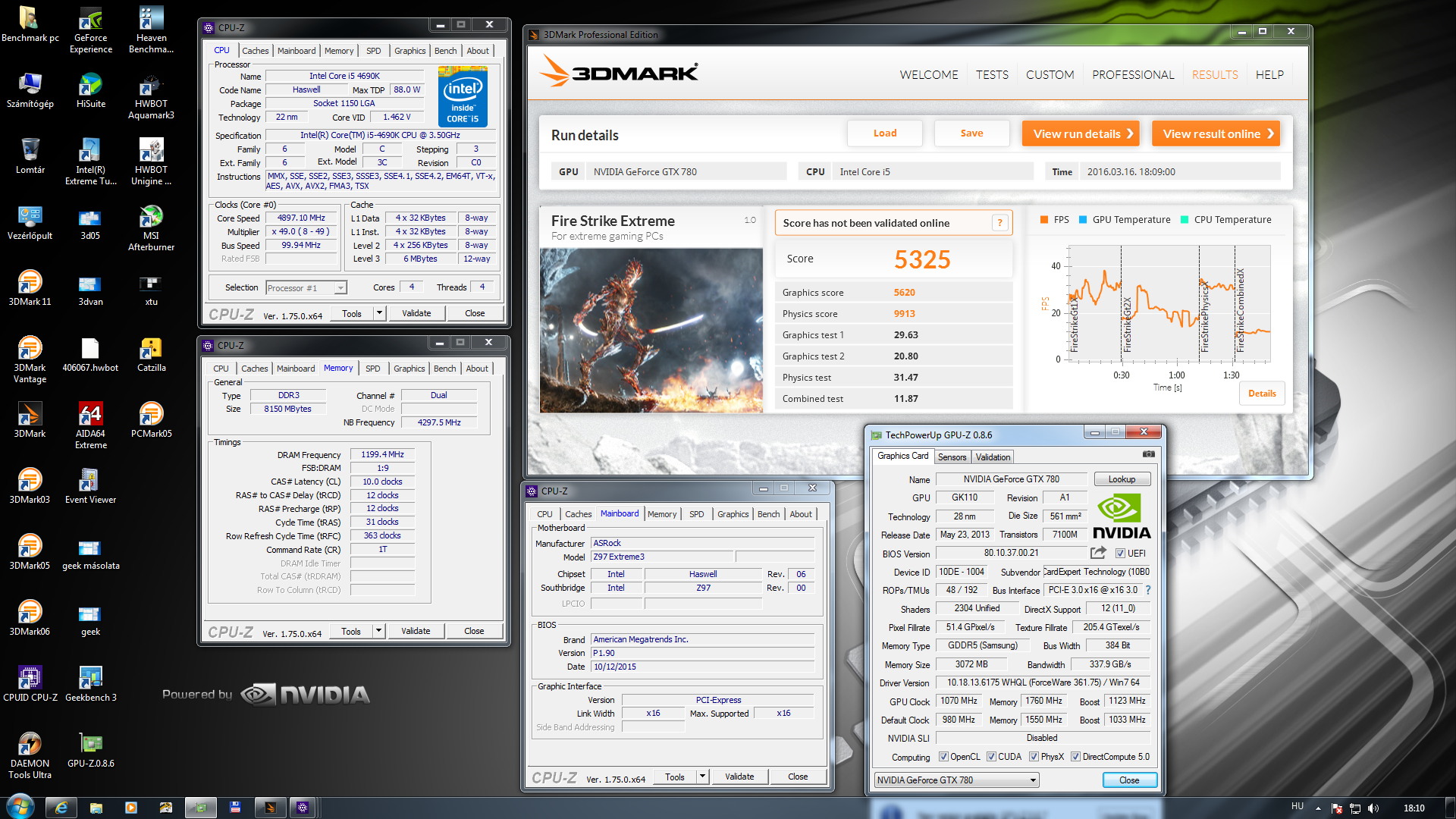Open TESTS menu in 3DMark
This screenshot has height=819, width=1456.
coord(992,74)
